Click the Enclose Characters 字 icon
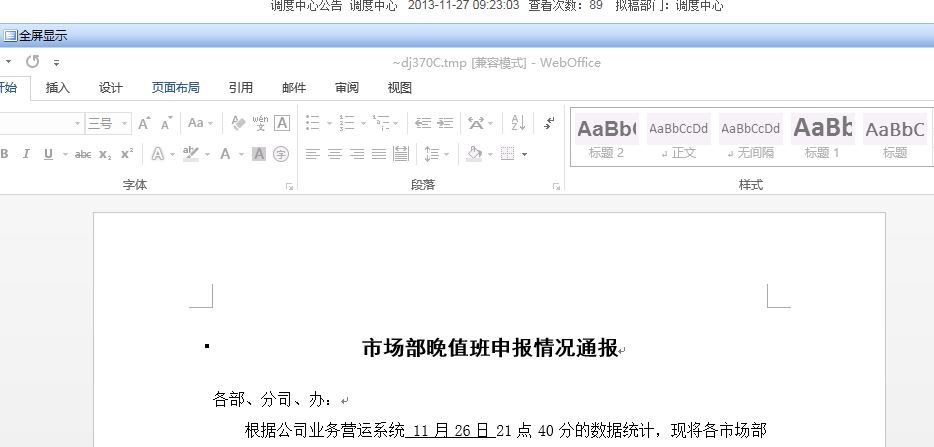Screen dimensions: 934x447 point(281,154)
